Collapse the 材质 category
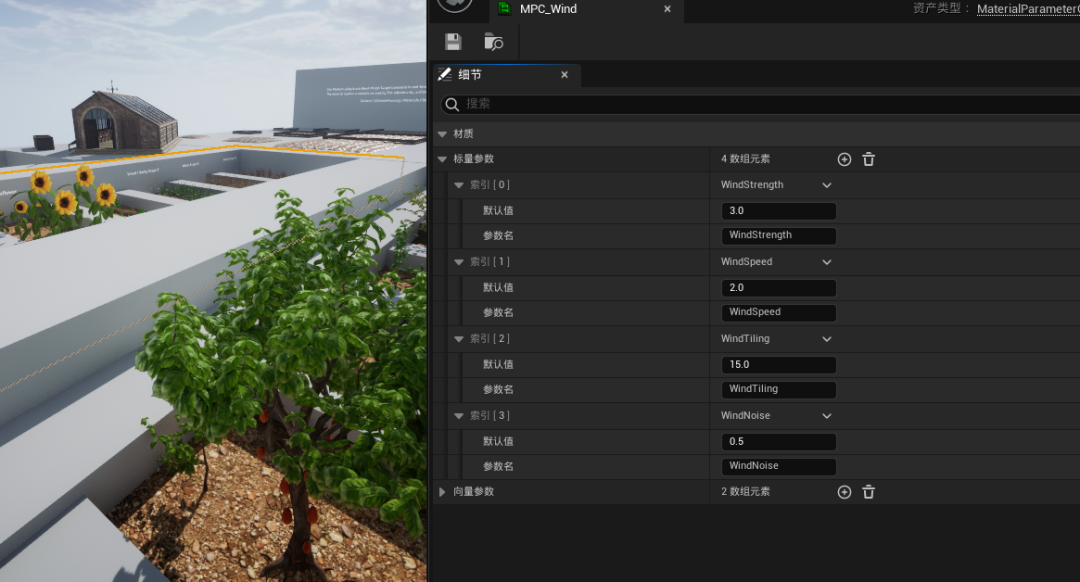The image size is (1080, 582). tap(442, 134)
